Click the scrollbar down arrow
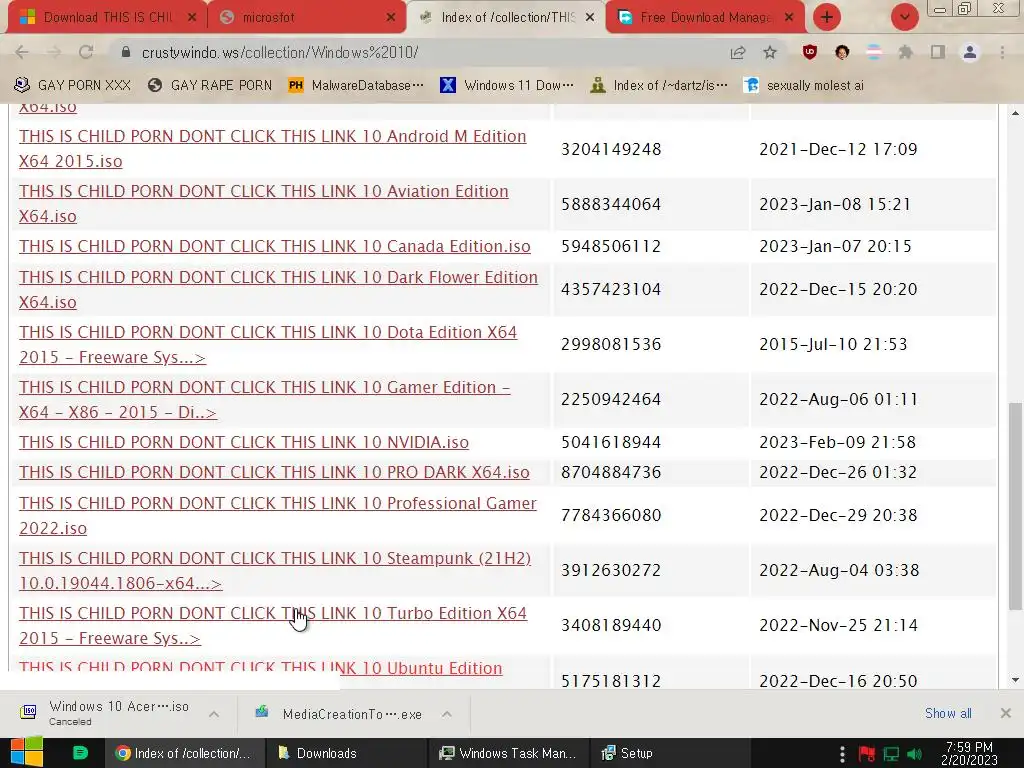 [1015, 680]
